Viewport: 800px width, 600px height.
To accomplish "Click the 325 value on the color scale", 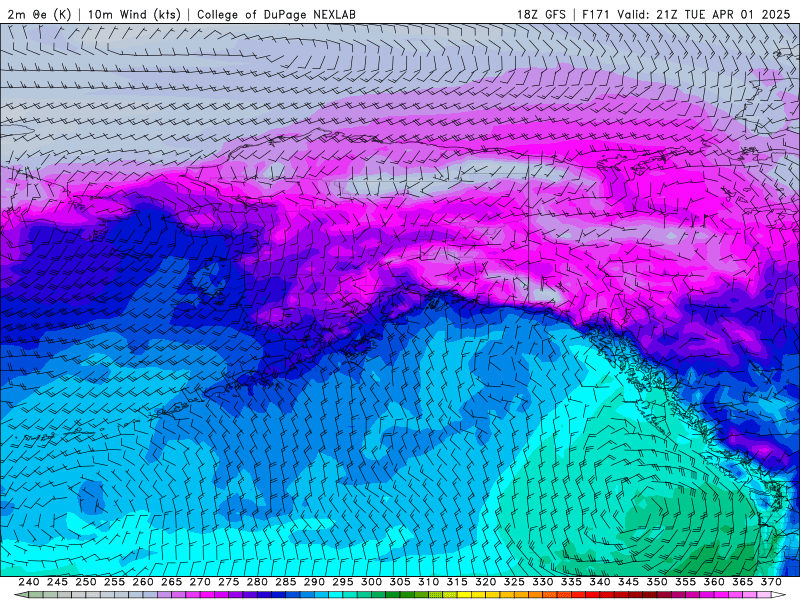I will coord(514,582).
